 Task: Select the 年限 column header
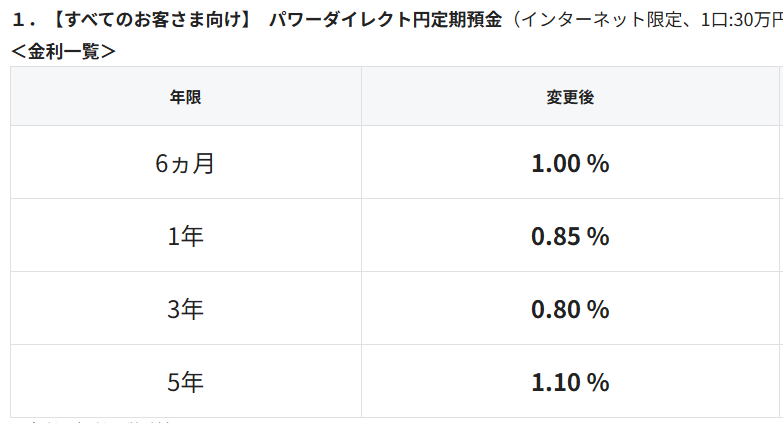186,97
